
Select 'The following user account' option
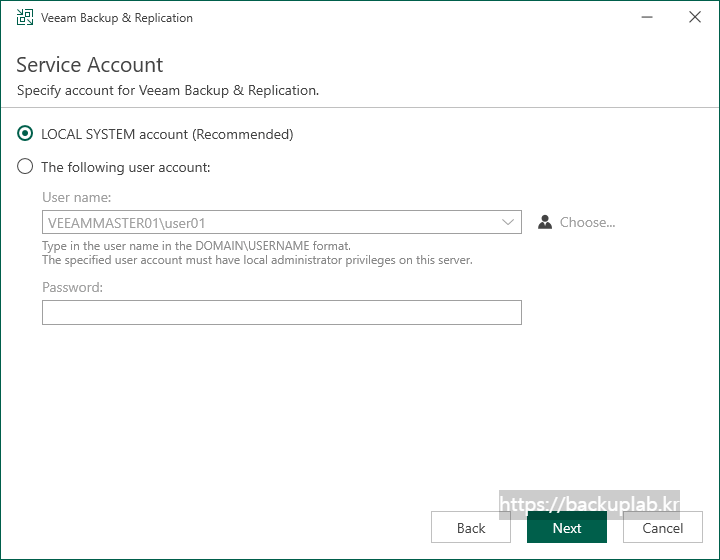pyautogui.click(x=25, y=166)
